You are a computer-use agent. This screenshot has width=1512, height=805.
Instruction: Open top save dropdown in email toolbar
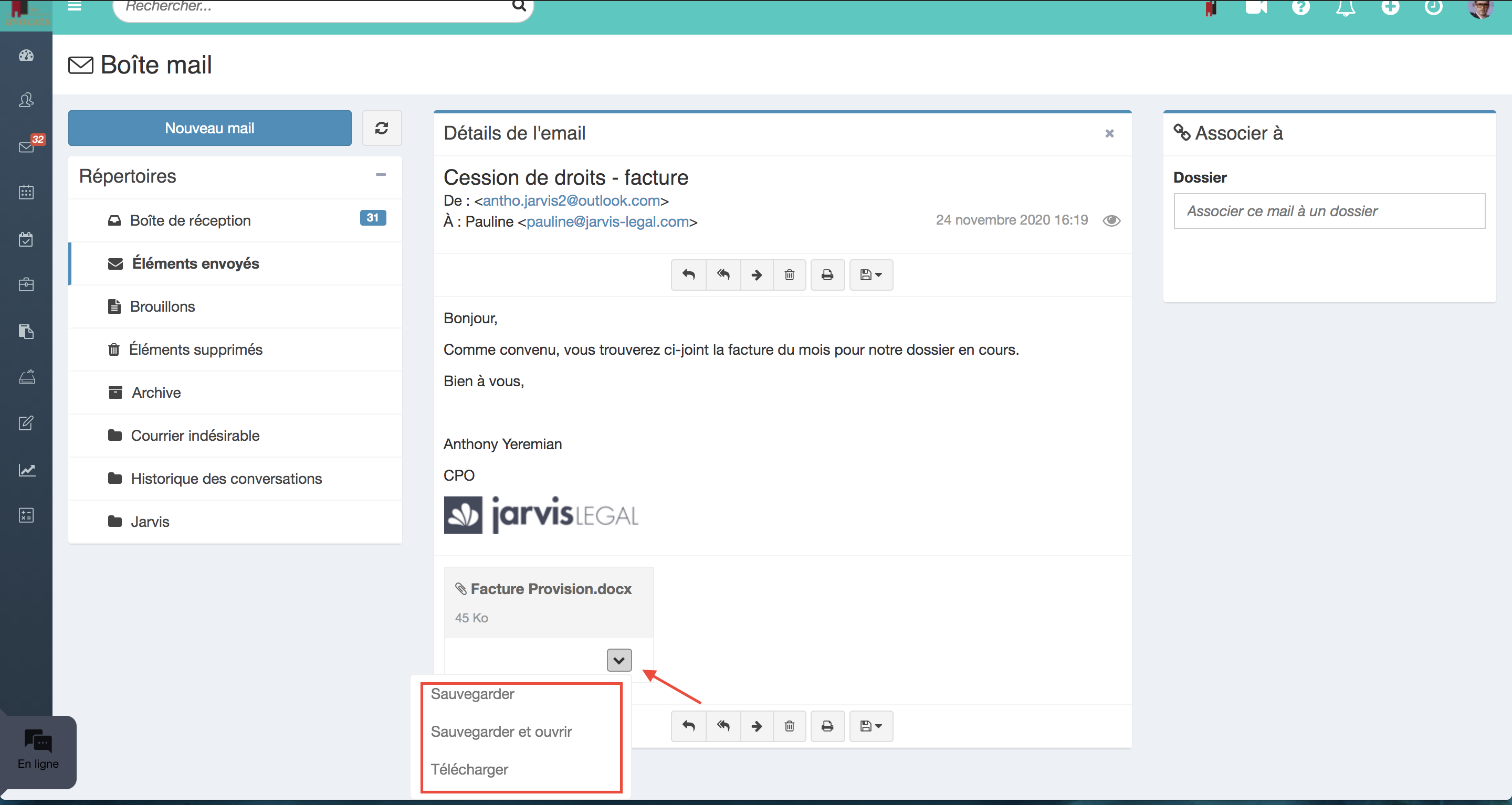871,274
